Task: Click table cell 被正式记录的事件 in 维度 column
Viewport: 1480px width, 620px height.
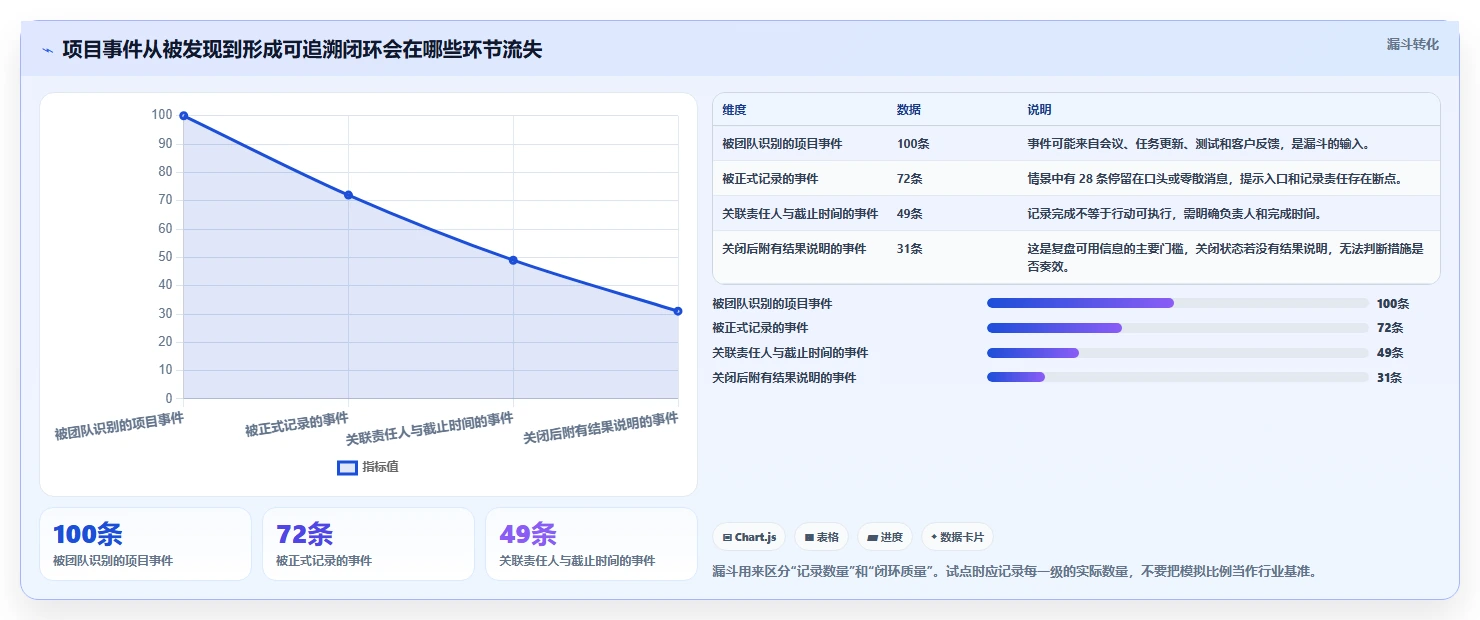Action: click(x=770, y=179)
